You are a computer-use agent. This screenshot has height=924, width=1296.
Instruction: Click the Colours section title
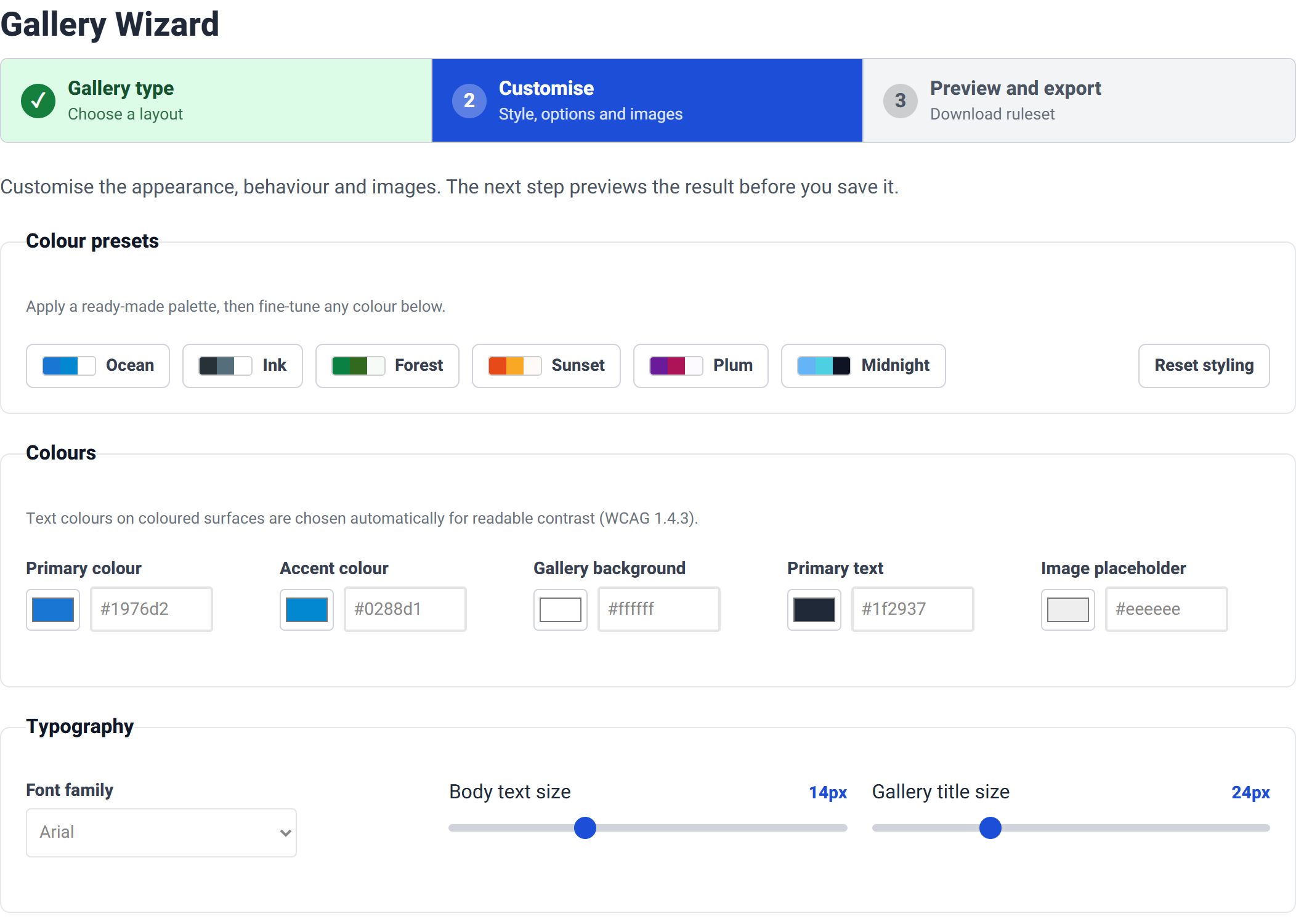click(x=61, y=453)
